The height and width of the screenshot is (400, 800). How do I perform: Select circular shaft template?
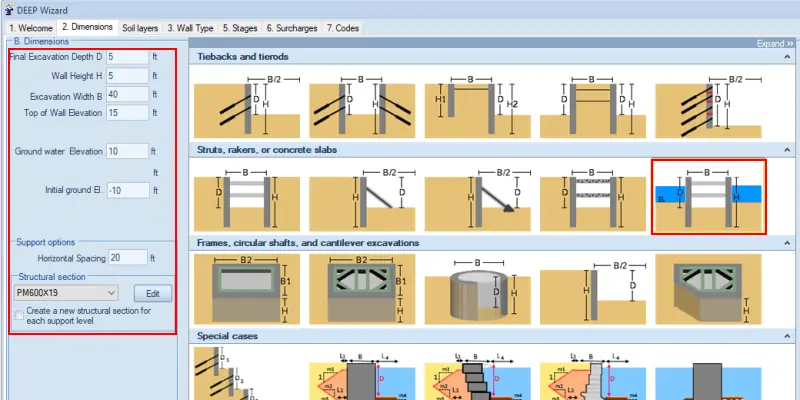click(x=478, y=289)
